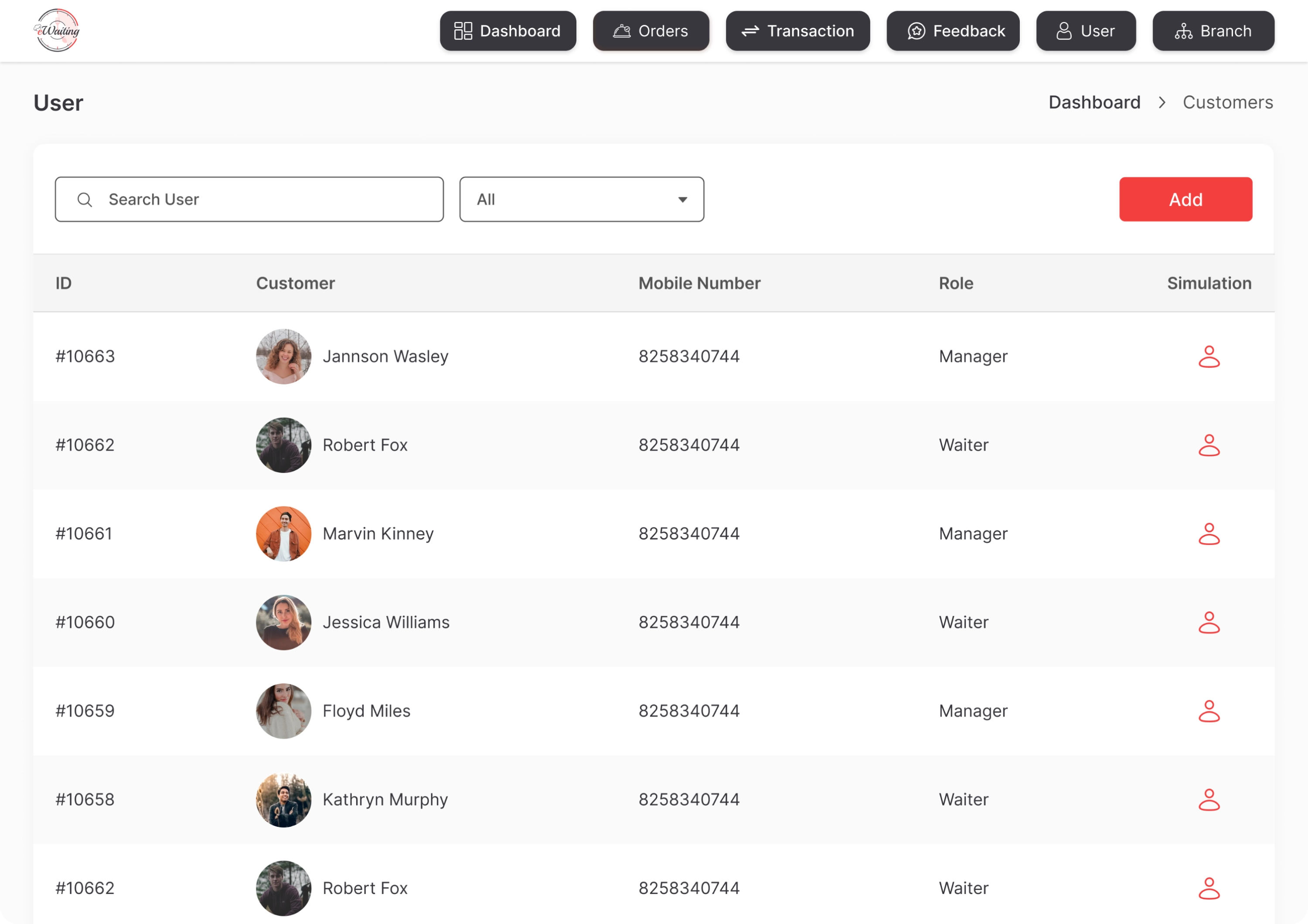
Task: Click the dropdown arrow next to All
Action: pyautogui.click(x=682, y=200)
